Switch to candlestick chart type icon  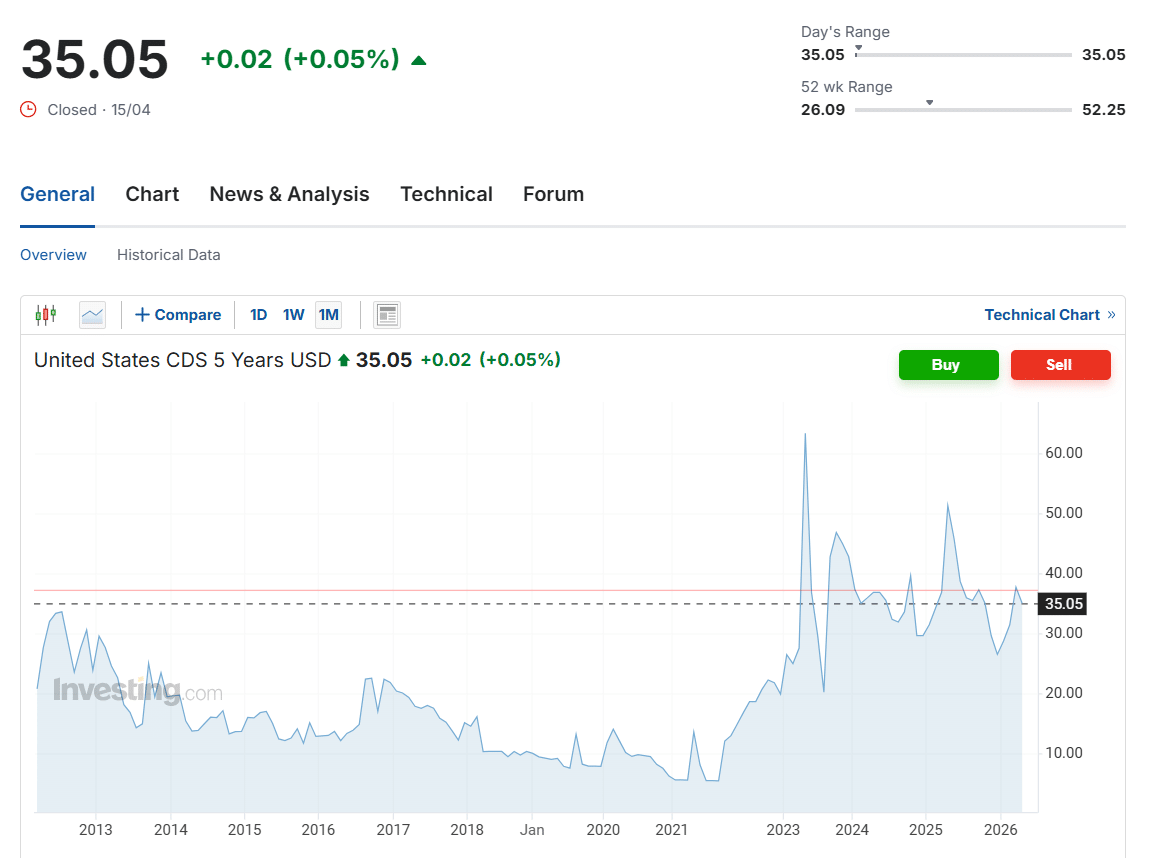point(46,315)
